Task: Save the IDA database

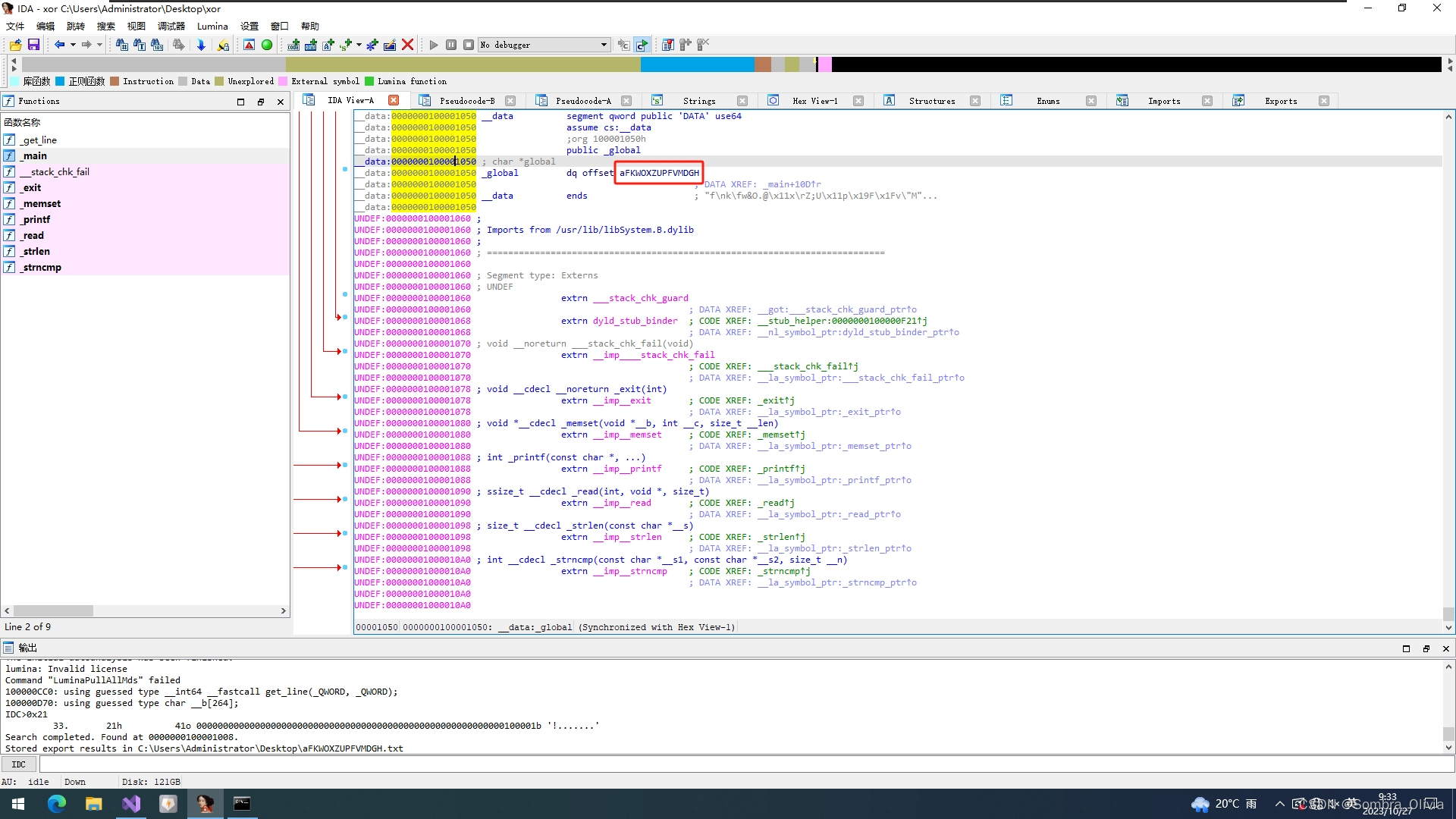Action: tap(35, 45)
